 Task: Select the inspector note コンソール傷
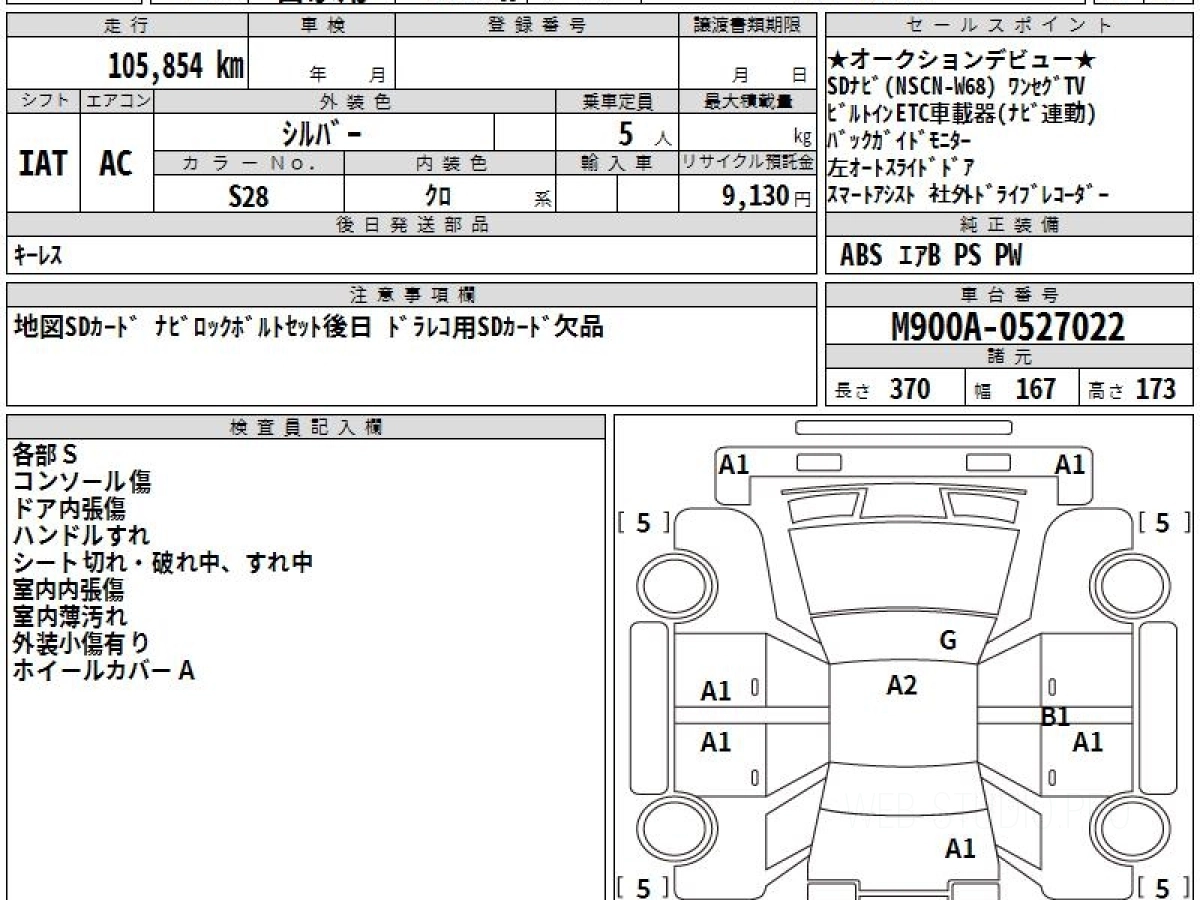coord(82,482)
